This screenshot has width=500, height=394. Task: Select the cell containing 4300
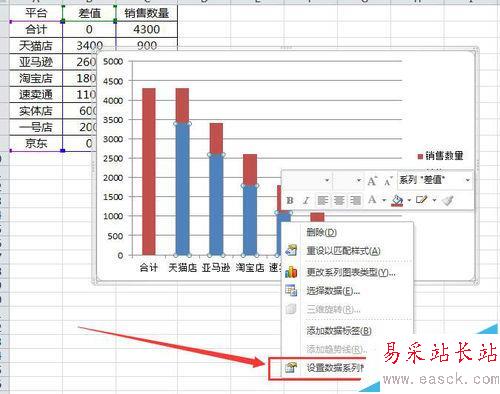[147, 29]
